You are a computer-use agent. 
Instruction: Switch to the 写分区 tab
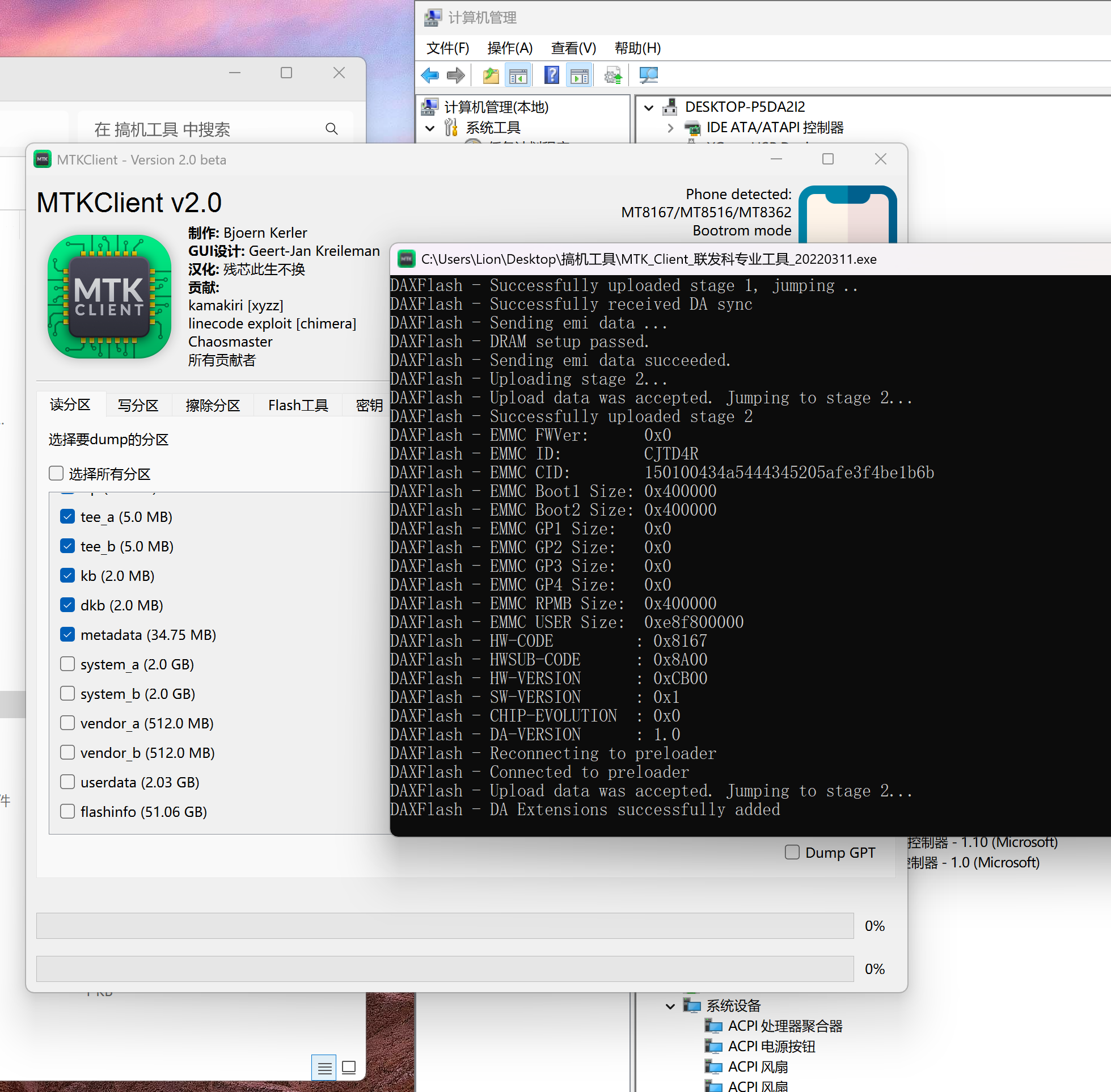[x=138, y=406]
